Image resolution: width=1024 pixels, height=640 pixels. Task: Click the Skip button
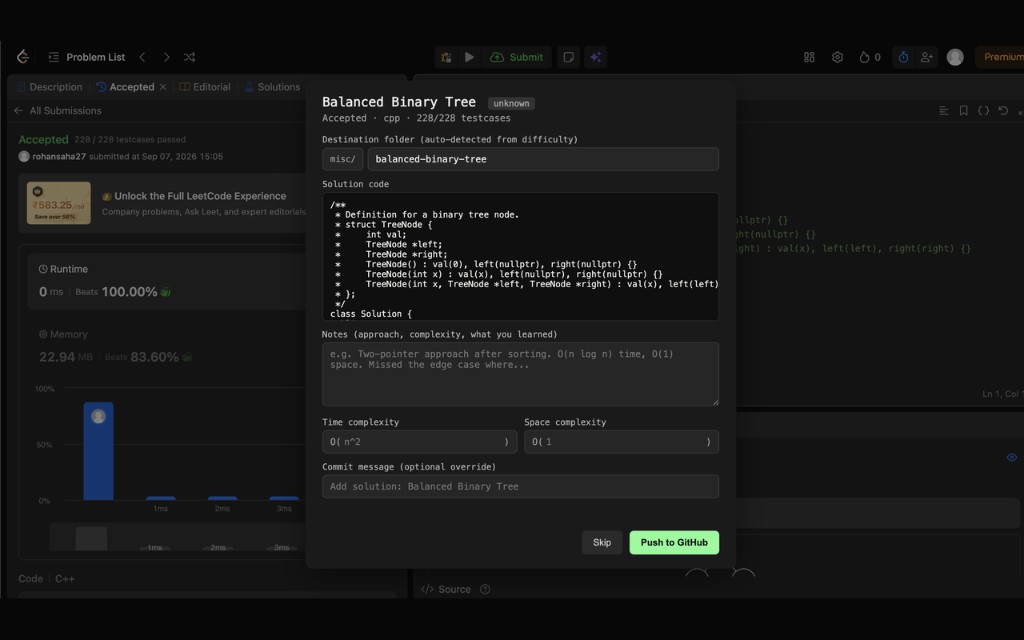coord(602,543)
